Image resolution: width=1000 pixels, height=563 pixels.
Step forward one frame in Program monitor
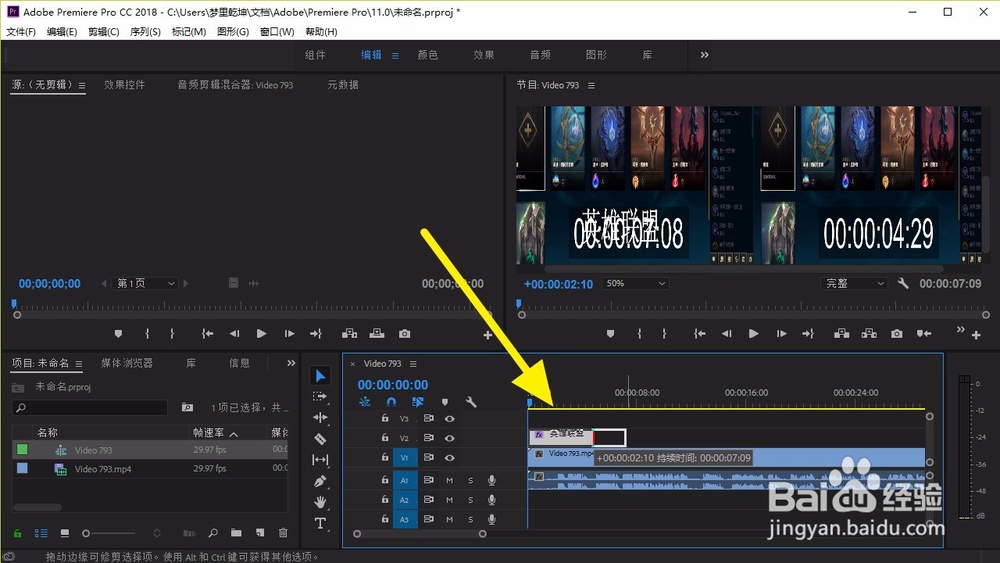[781, 333]
